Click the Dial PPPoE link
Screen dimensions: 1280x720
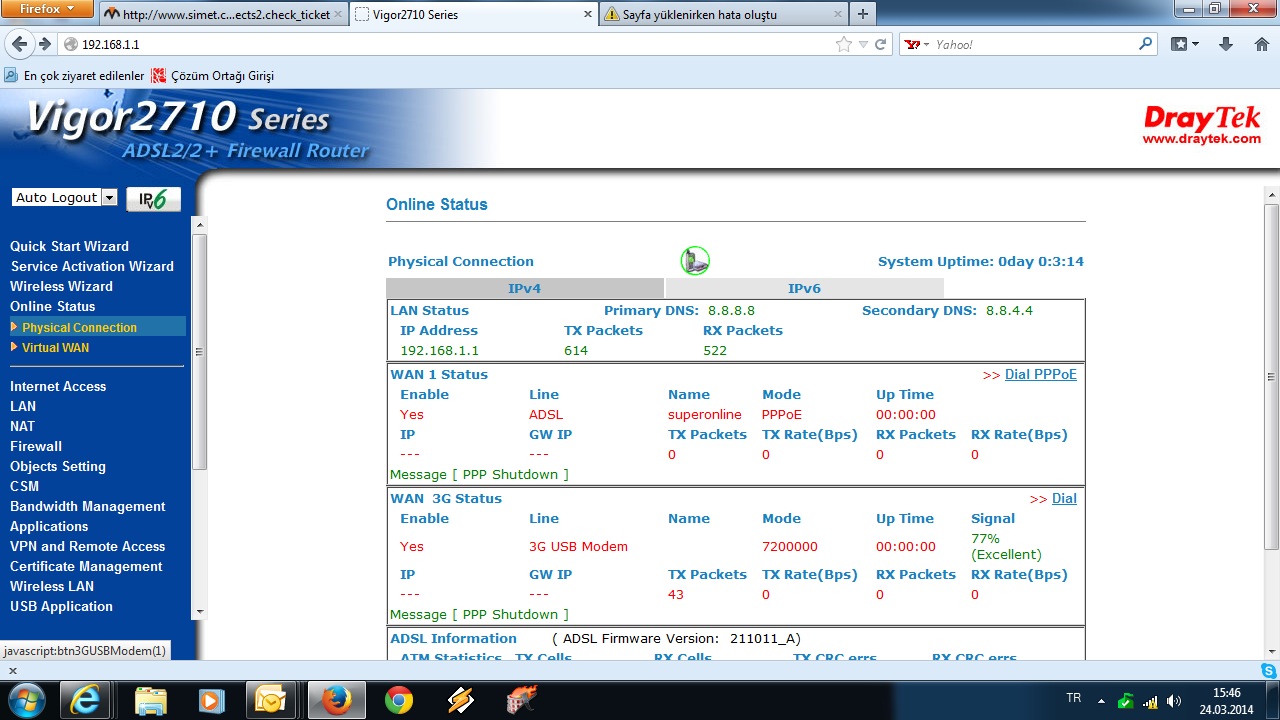[x=1040, y=374]
